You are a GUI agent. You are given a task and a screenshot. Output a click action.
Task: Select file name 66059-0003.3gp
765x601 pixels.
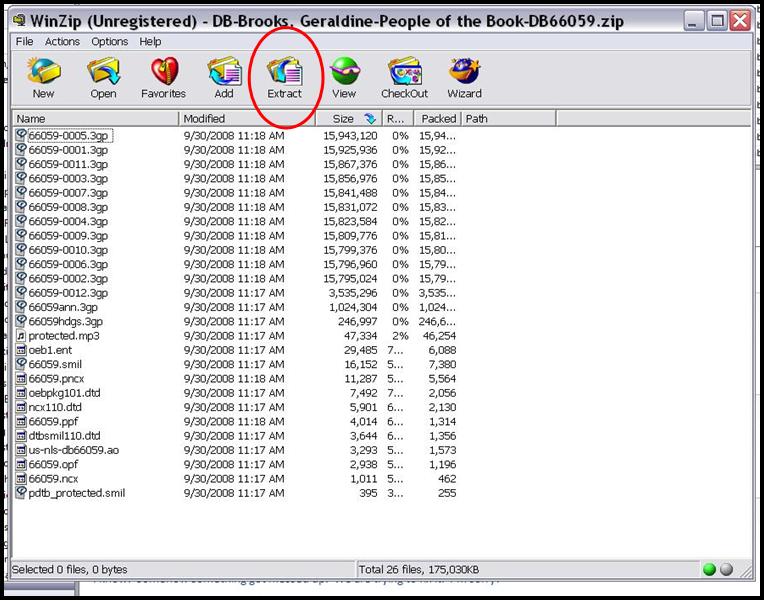point(68,178)
